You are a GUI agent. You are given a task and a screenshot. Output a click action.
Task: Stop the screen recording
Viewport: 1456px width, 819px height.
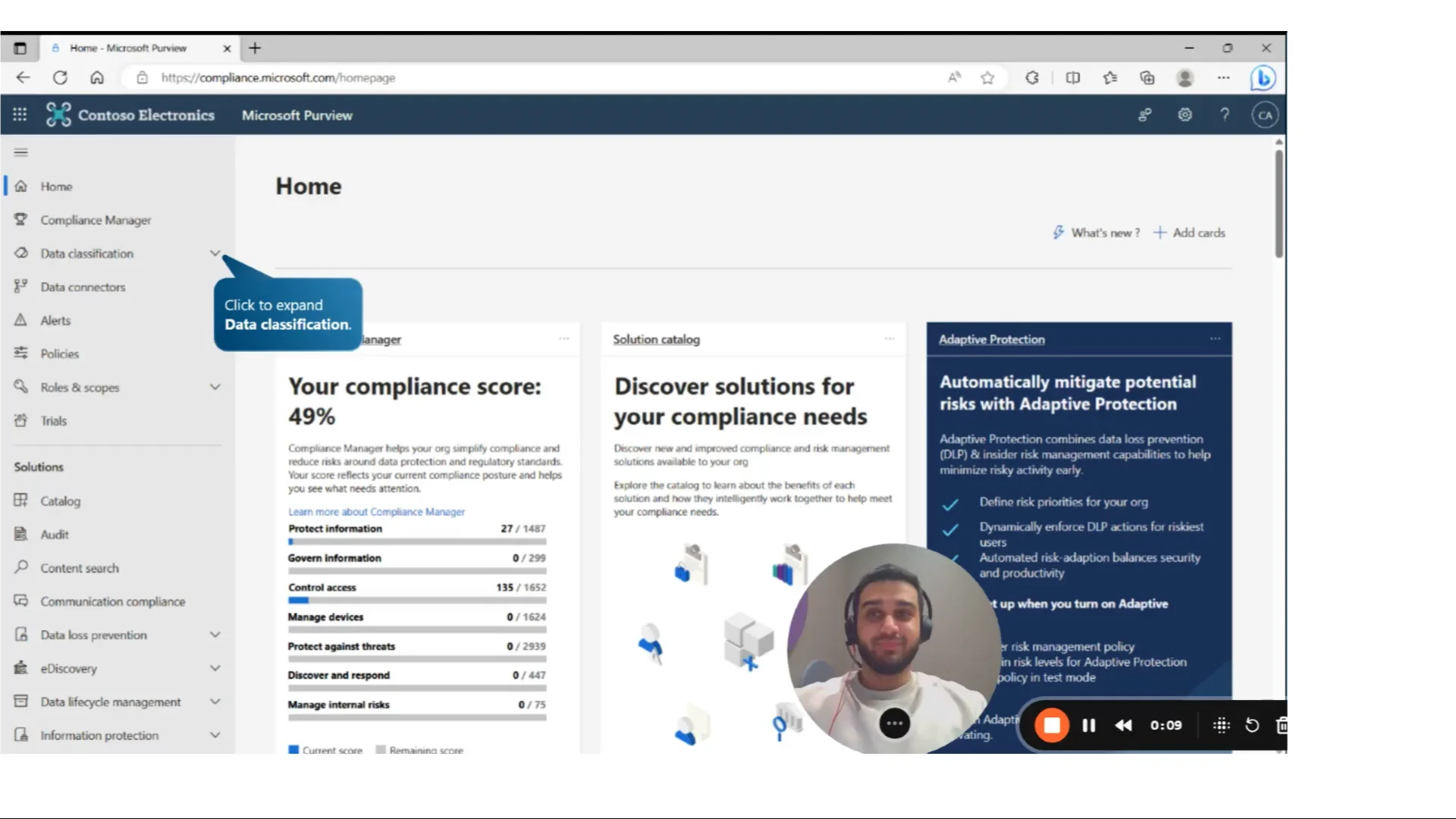click(x=1053, y=725)
